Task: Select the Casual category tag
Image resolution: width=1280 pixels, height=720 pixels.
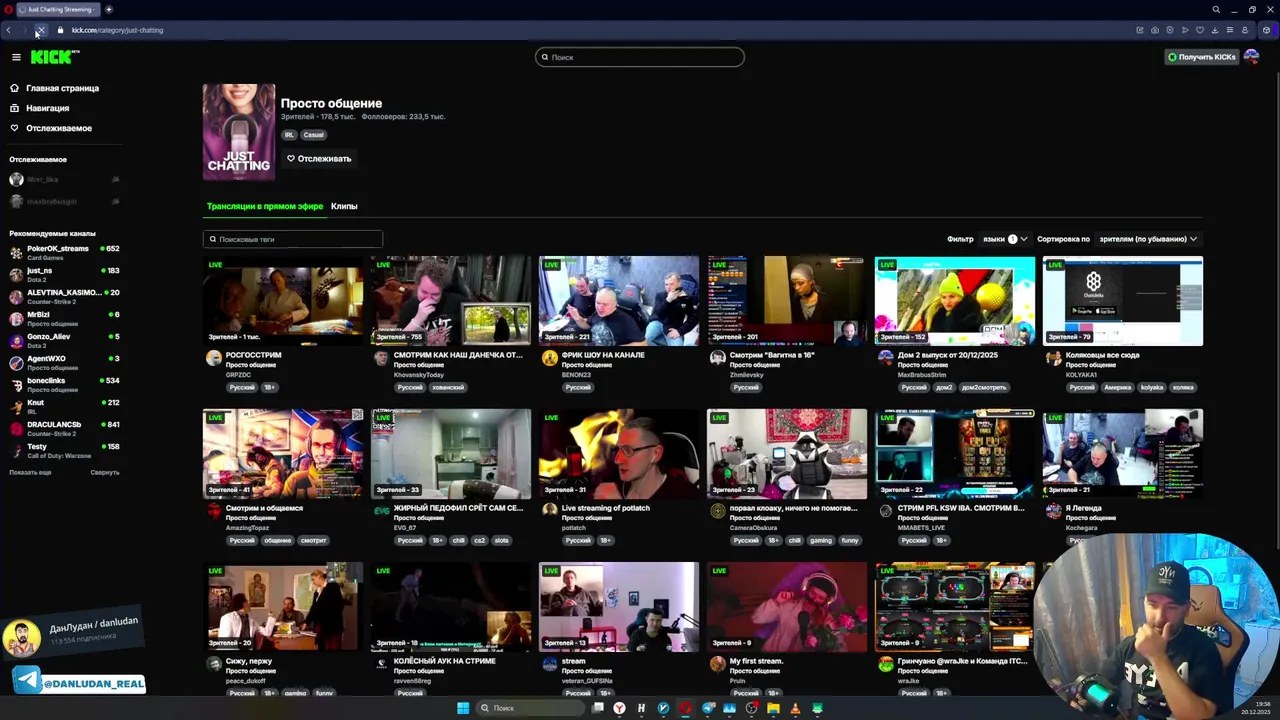Action: click(314, 135)
